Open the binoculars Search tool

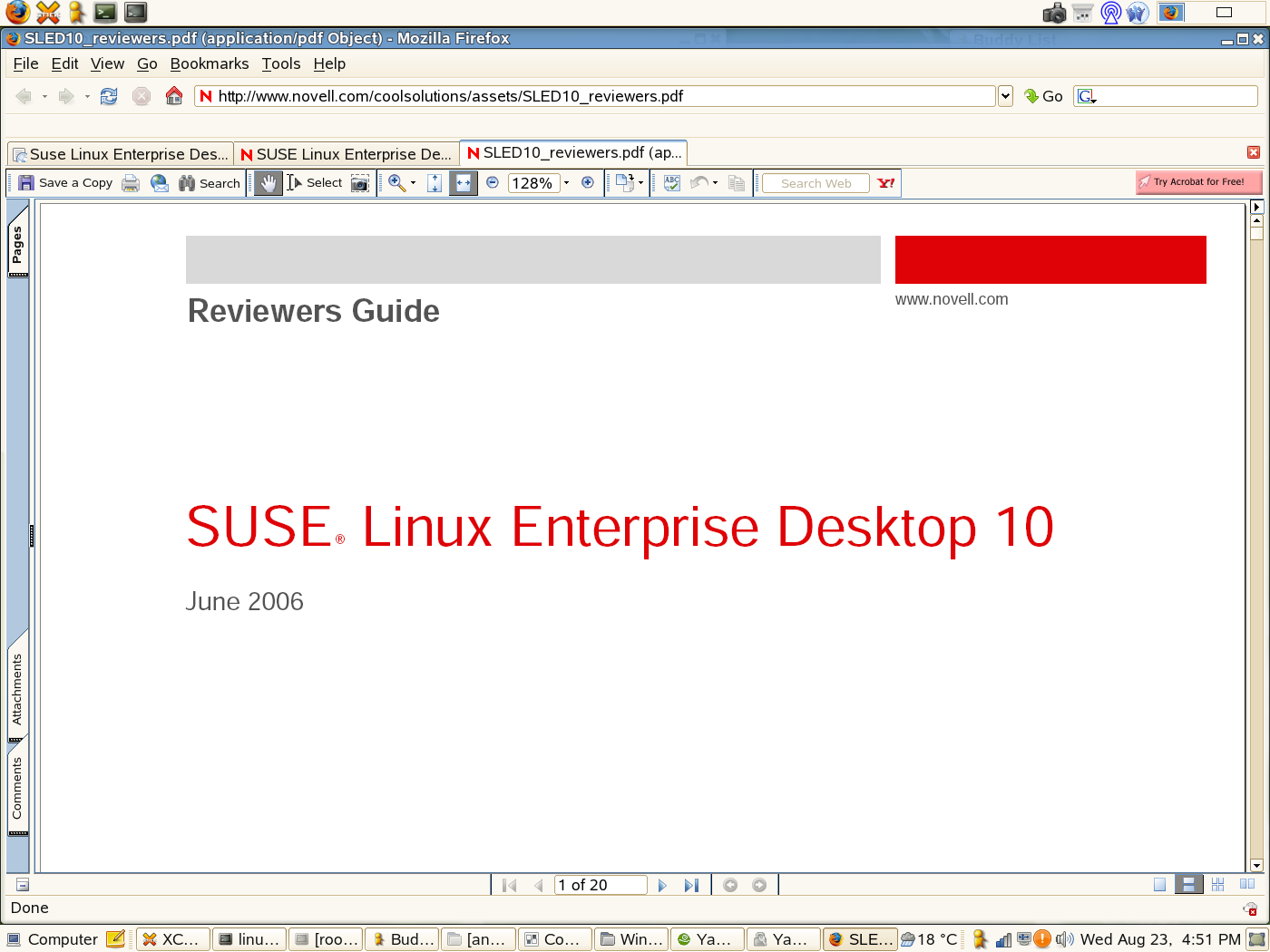(x=210, y=183)
